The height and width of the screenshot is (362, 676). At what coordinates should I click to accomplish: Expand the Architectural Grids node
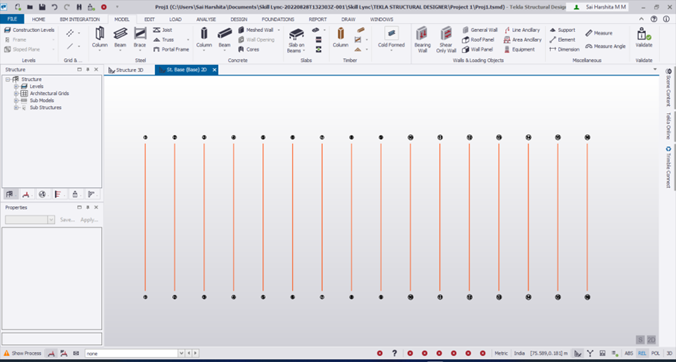16,94
